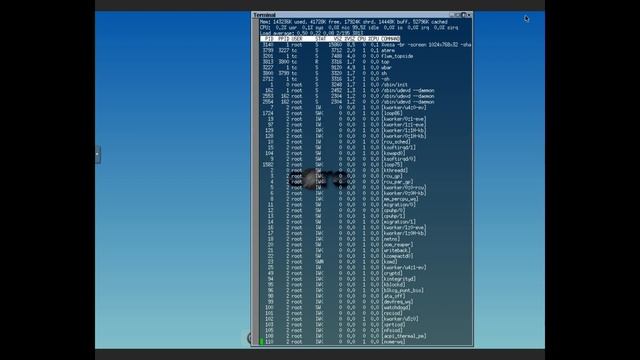Viewport: 640px width, 360px height.
Task: Select the wbar process row
Action: [x=365, y=68]
